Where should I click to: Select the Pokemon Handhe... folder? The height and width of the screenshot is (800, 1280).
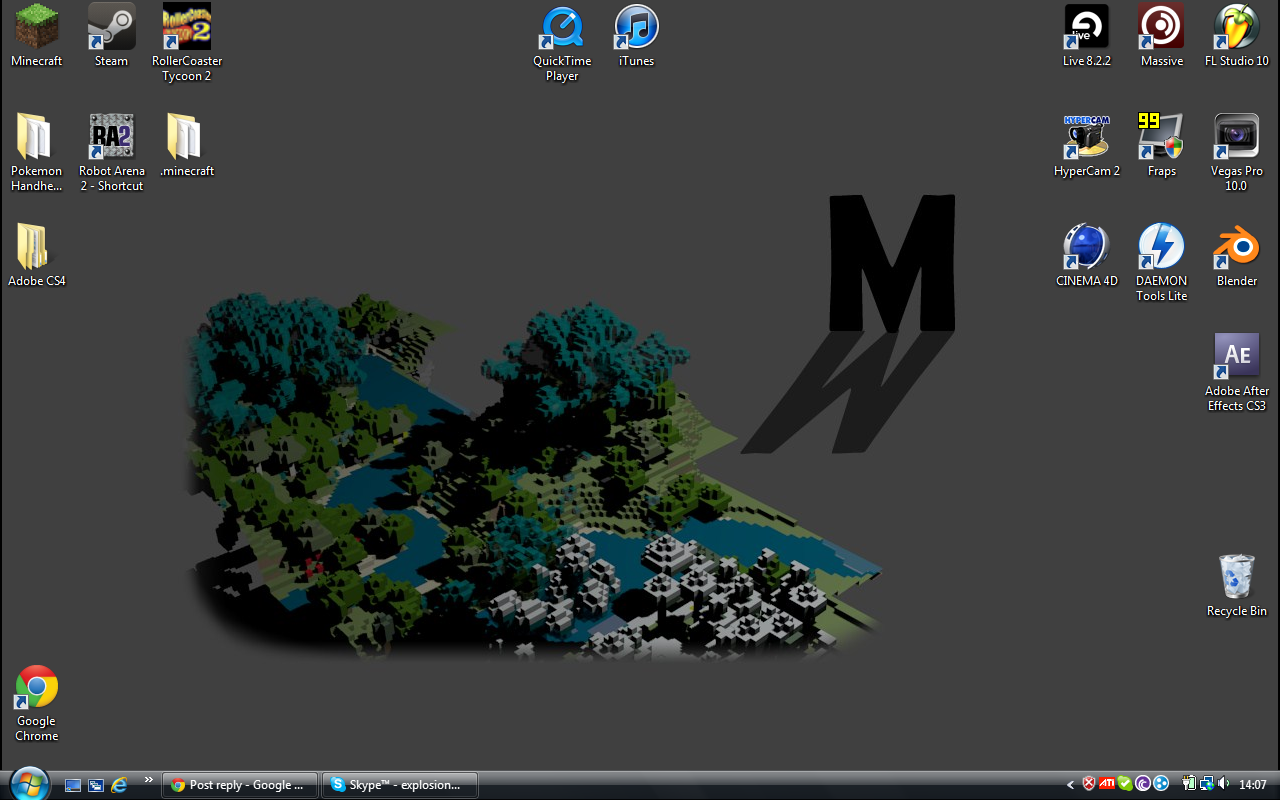[x=36, y=152]
